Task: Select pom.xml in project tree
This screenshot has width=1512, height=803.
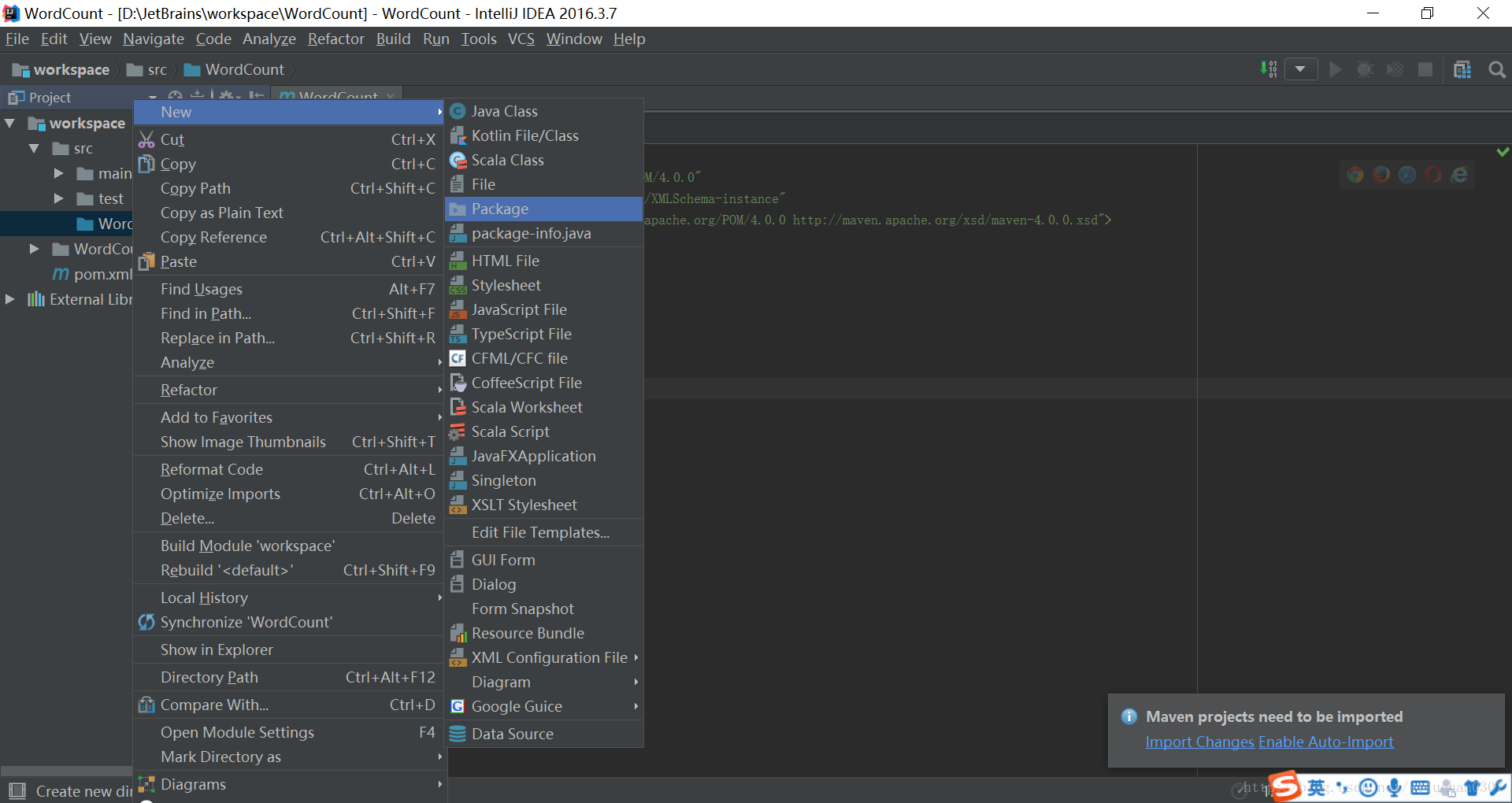Action: click(x=92, y=275)
